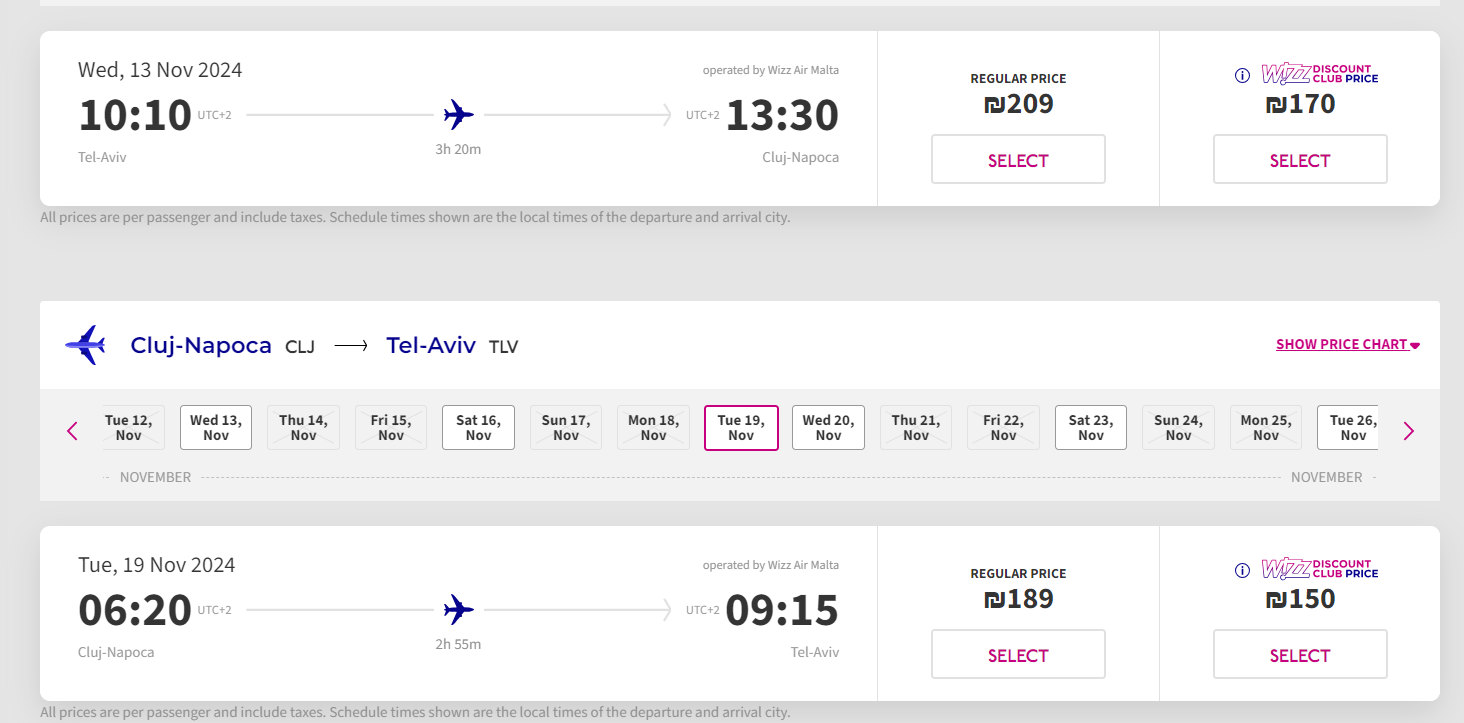Select the Wed 13, Nov date tab

[216, 428]
